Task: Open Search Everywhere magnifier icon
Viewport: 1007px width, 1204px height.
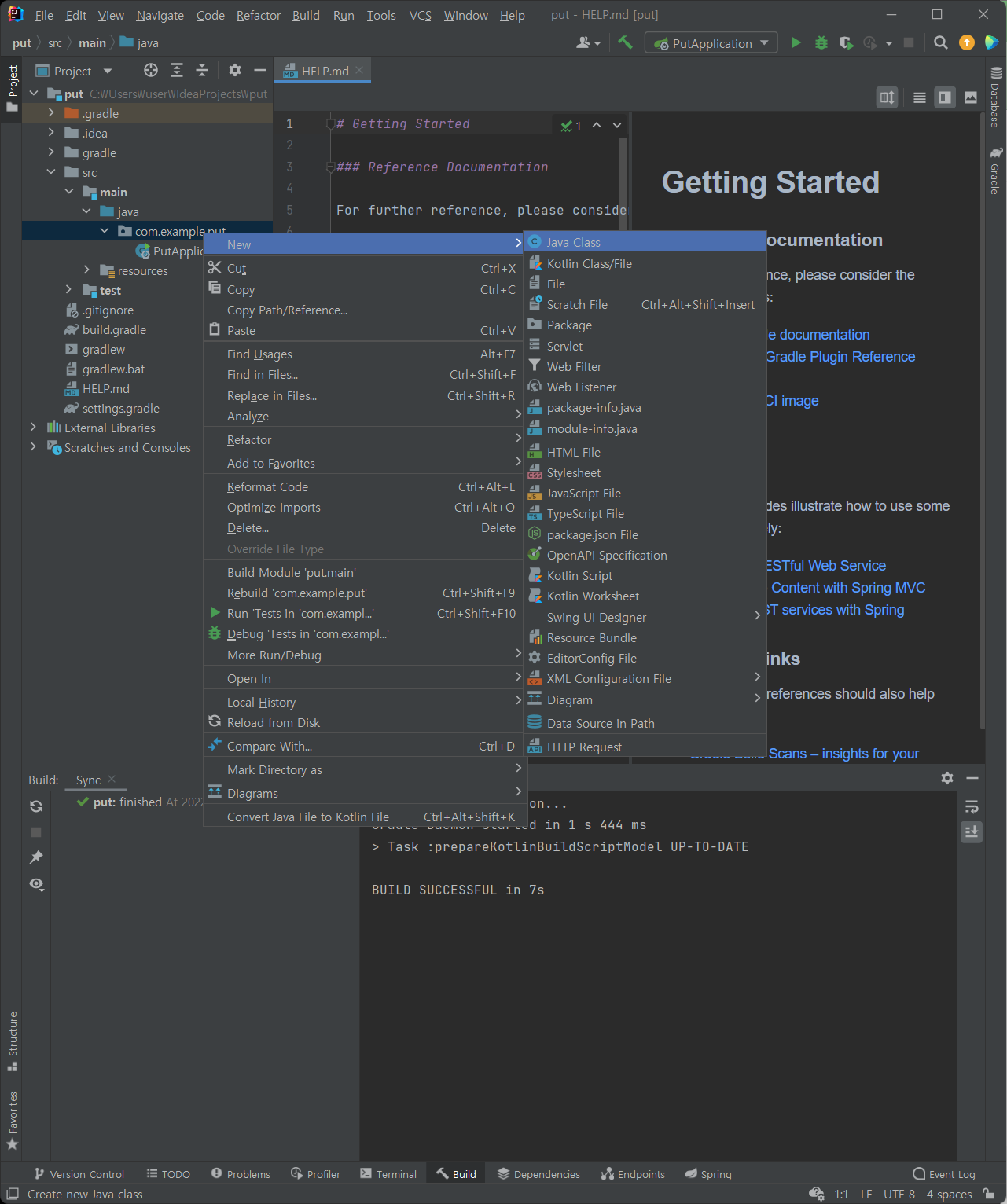Action: point(940,42)
